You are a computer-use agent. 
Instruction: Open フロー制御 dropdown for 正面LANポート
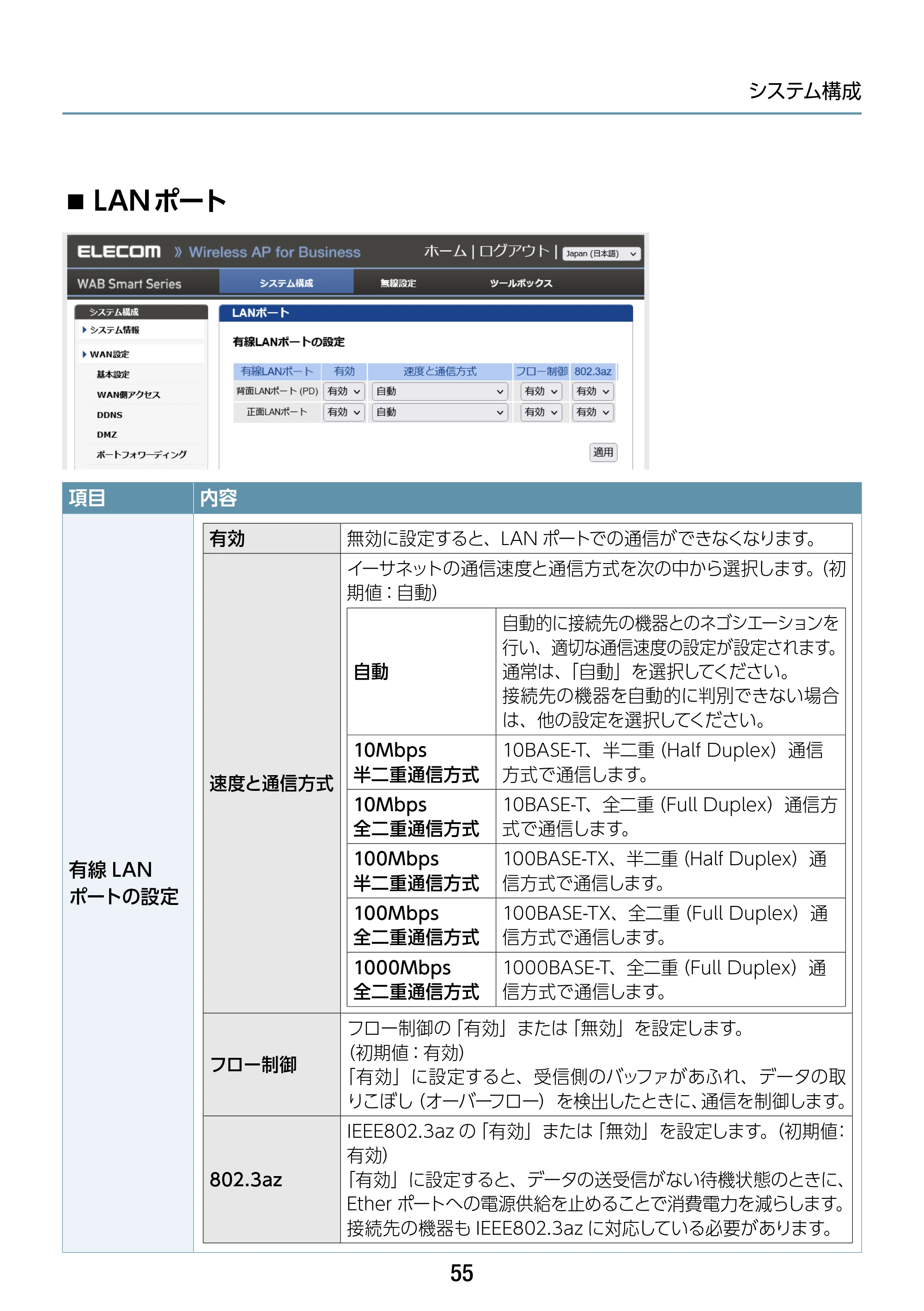(541, 412)
